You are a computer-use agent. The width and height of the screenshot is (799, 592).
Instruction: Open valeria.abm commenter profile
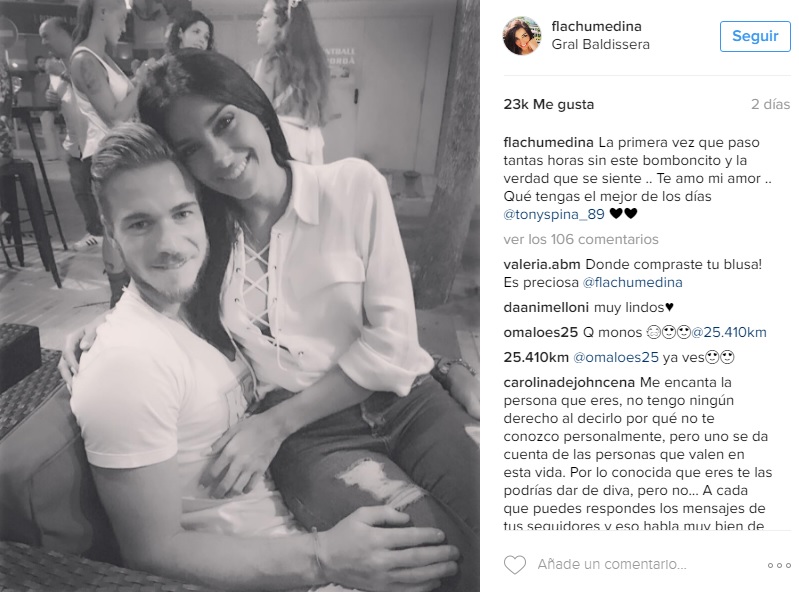[542, 264]
